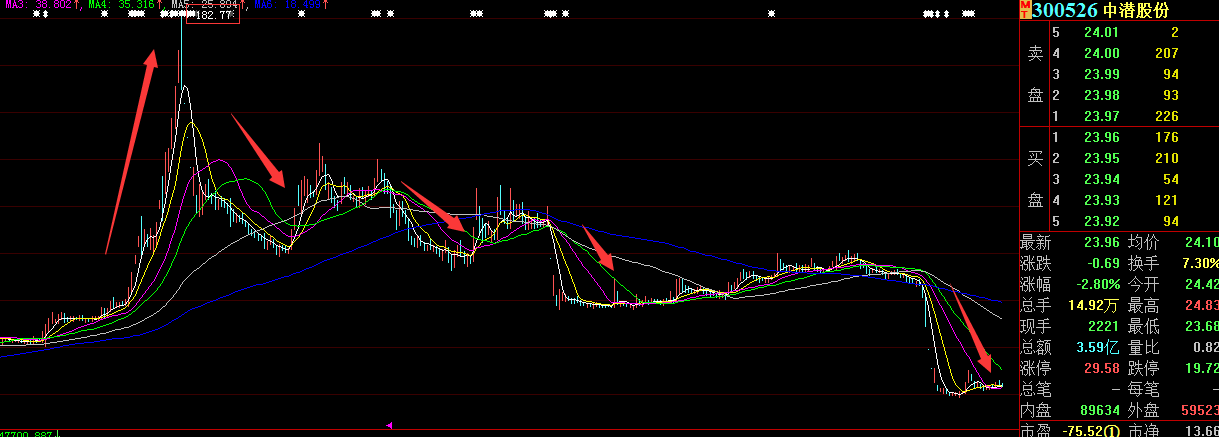Click the 最低 low price label
This screenshot has height=437, width=1219.
1143,326
